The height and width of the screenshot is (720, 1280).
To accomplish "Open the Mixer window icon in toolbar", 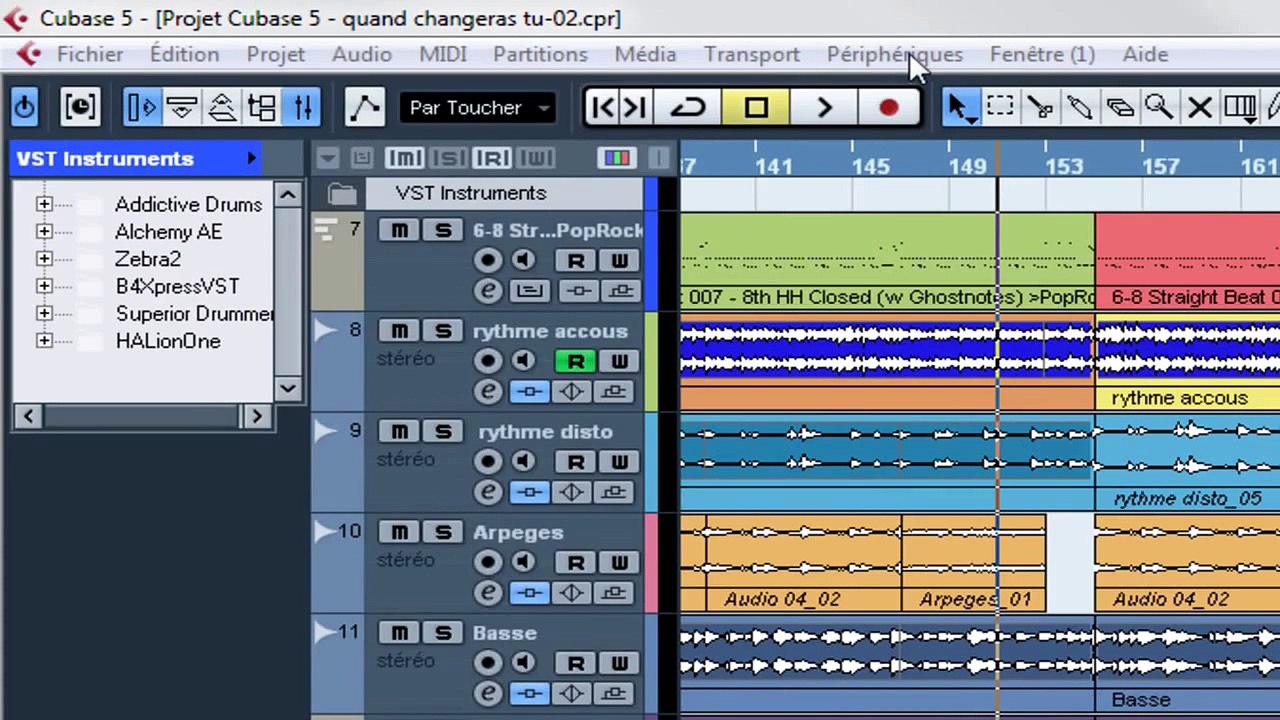I will 302,107.
